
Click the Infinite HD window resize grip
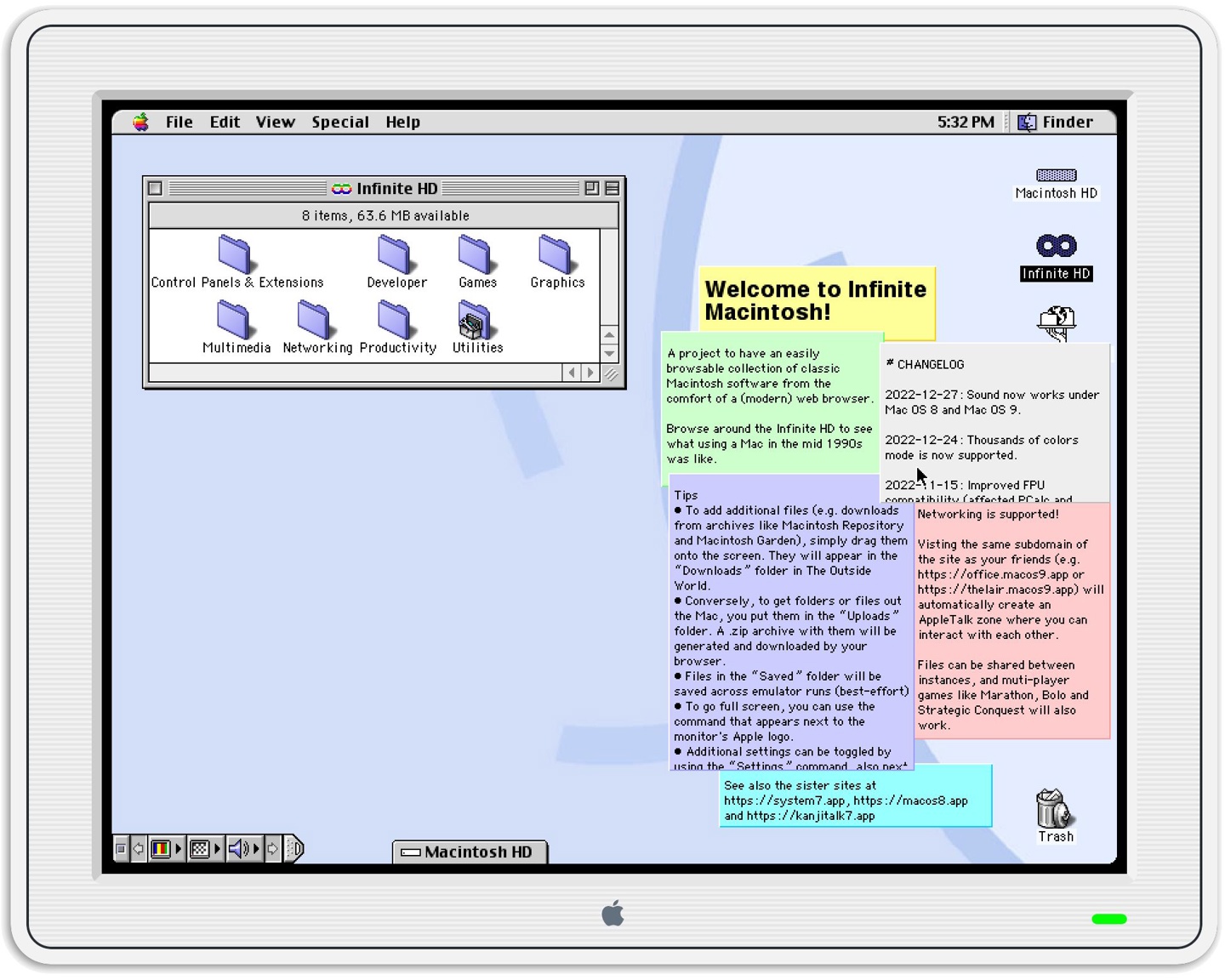[610, 373]
